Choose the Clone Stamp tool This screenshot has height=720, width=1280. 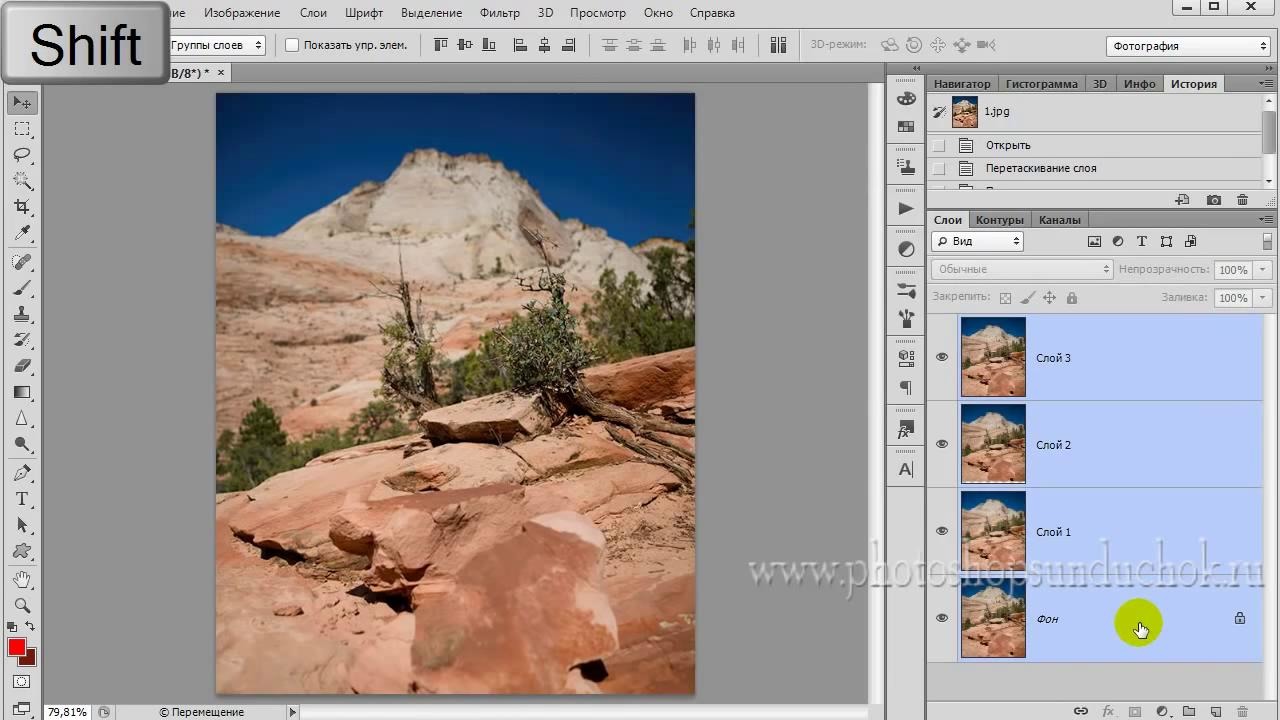tap(22, 314)
